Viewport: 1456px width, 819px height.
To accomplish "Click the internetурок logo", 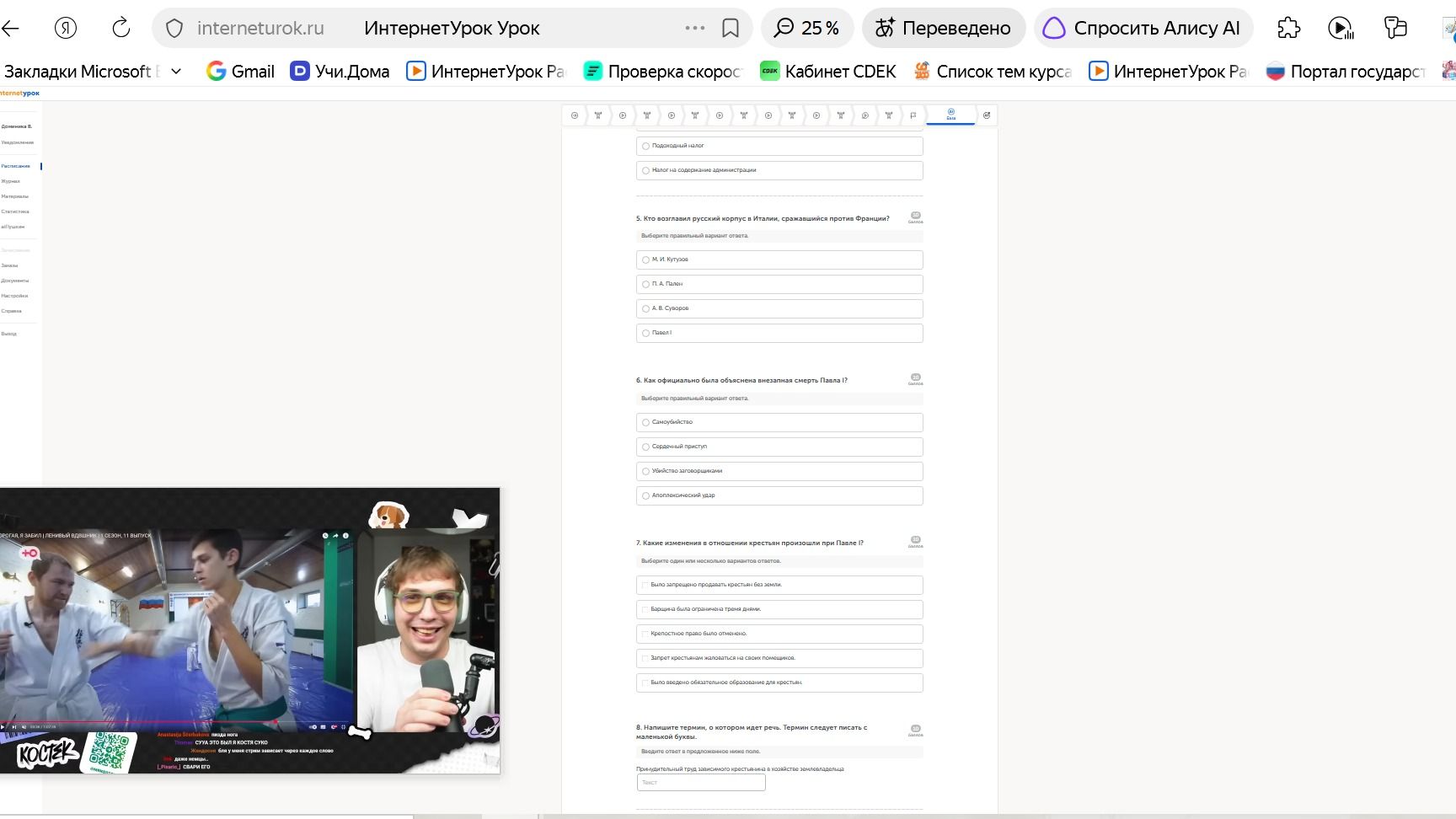I will click(19, 93).
